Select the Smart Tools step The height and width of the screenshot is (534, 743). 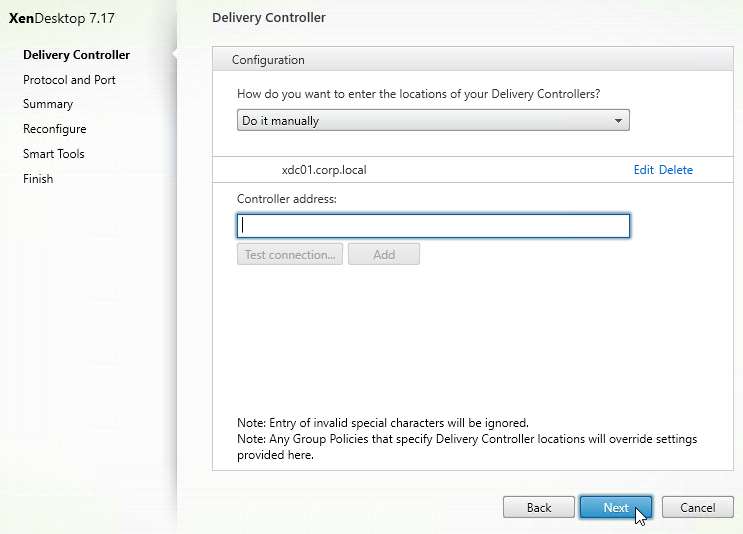[54, 154]
